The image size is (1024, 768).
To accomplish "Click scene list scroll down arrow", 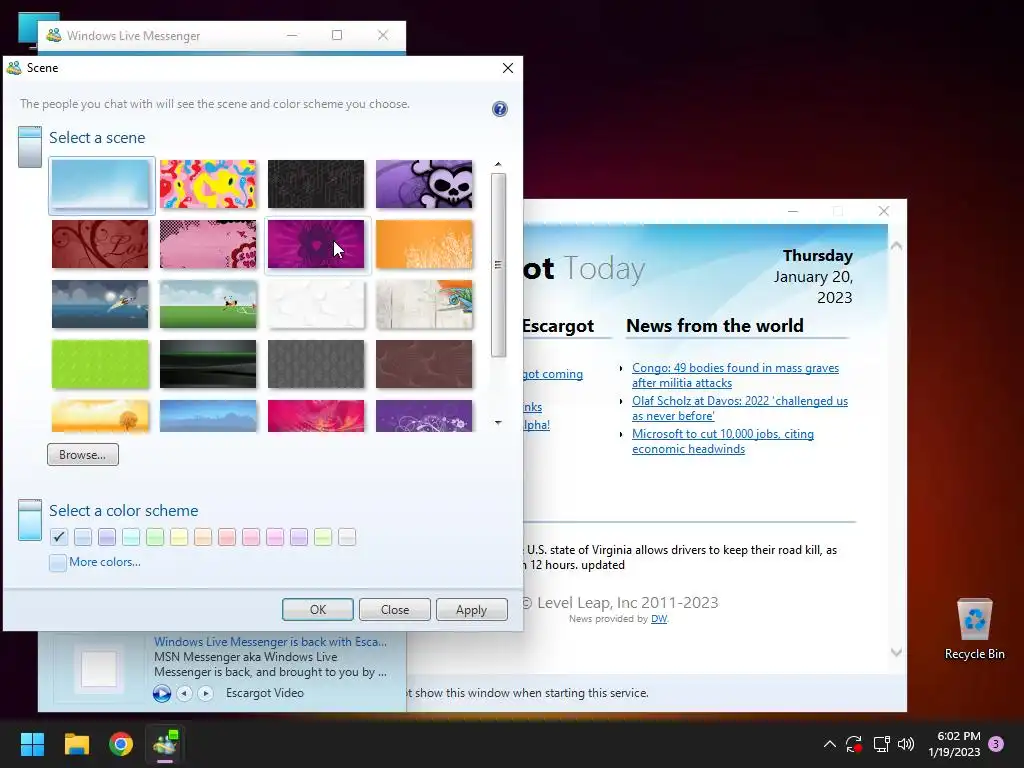I will click(x=498, y=423).
